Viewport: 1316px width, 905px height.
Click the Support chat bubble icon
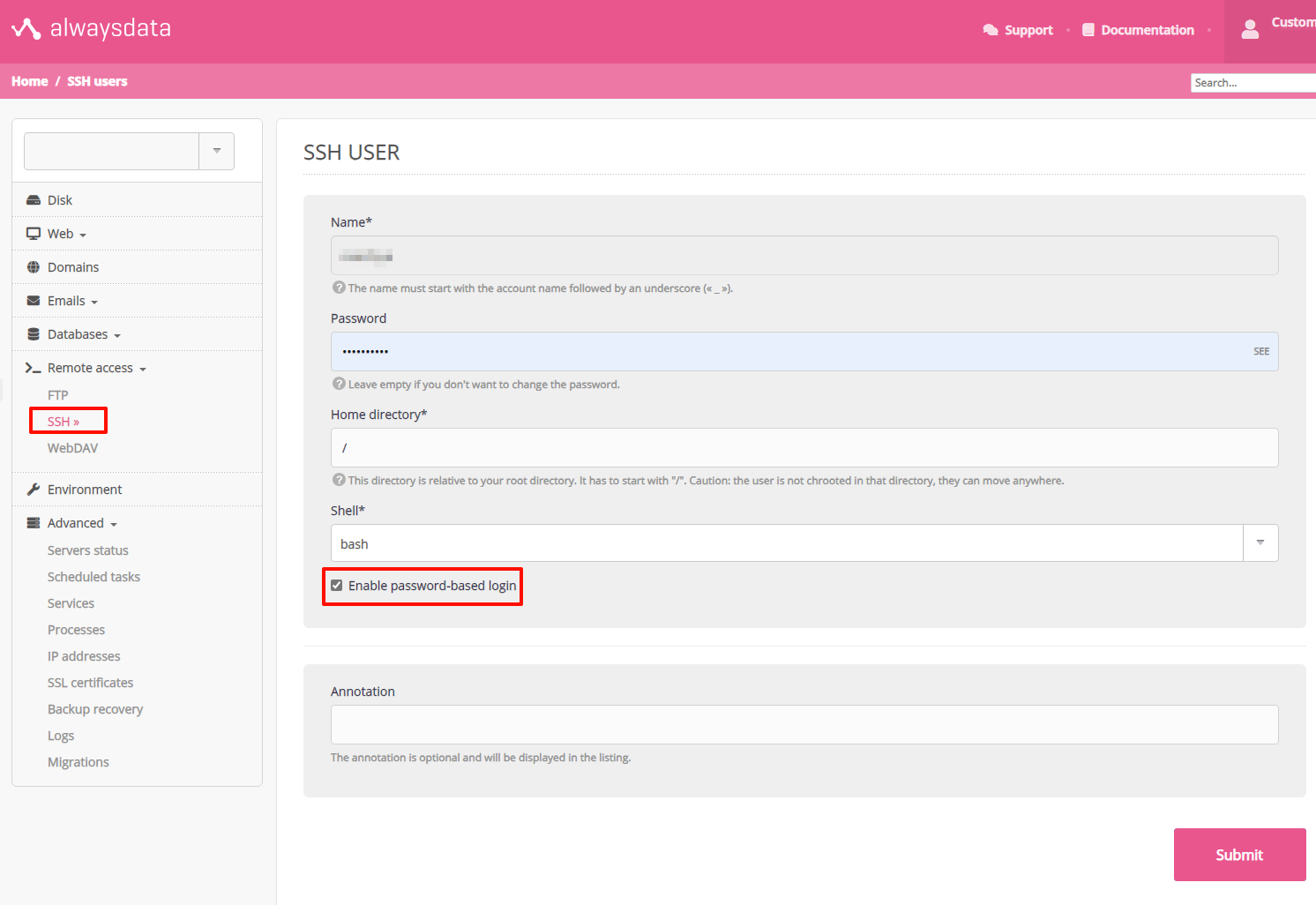[x=991, y=30]
